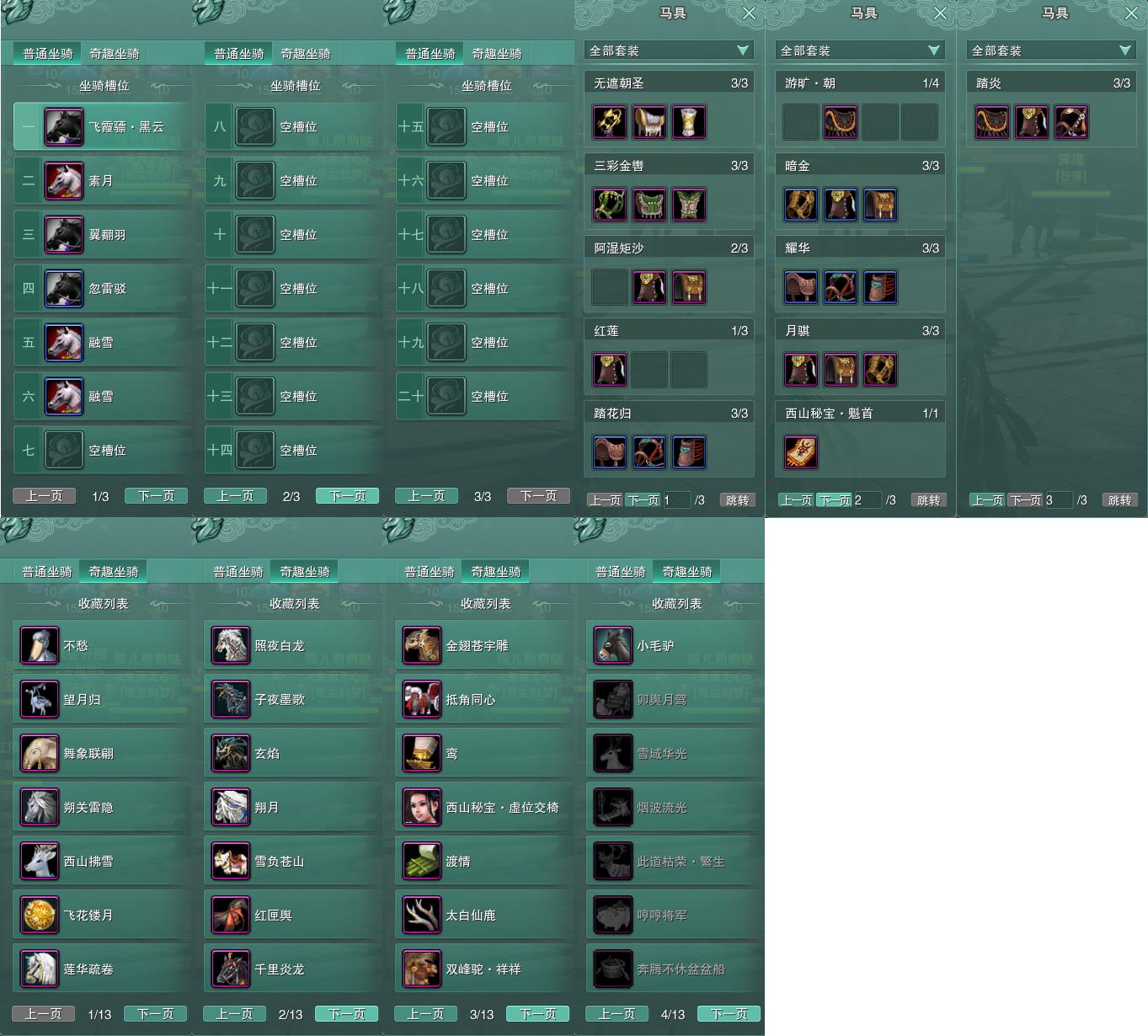This screenshot has height=1036, width=1148.
Task: Select the 西山秘宝·虚位交椅 portrait icon
Action: (422, 808)
